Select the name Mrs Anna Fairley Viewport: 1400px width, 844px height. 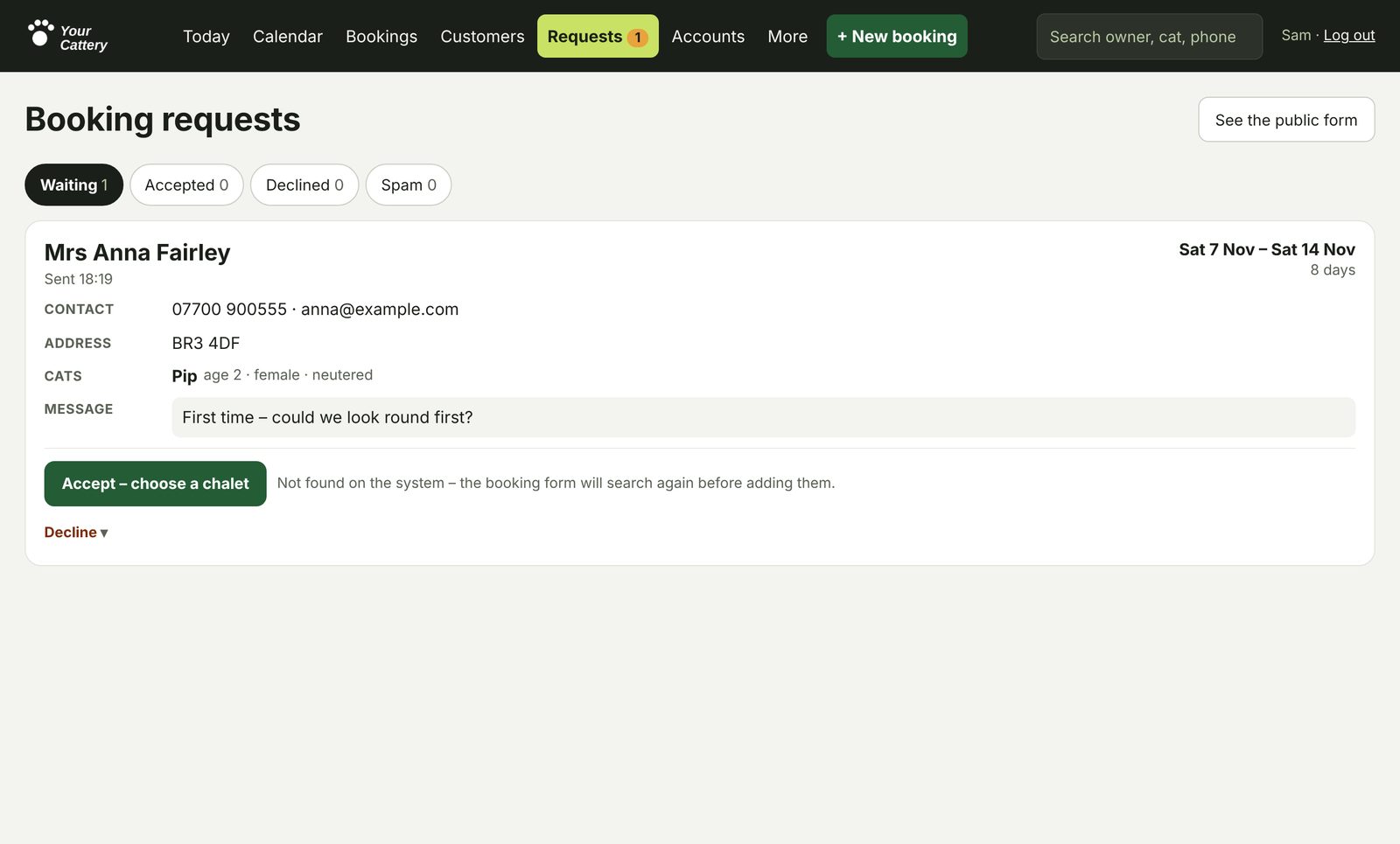point(137,253)
